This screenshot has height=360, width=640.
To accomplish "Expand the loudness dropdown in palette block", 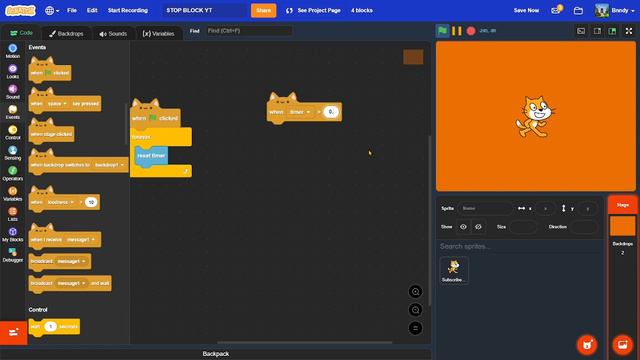I will click(x=60, y=202).
